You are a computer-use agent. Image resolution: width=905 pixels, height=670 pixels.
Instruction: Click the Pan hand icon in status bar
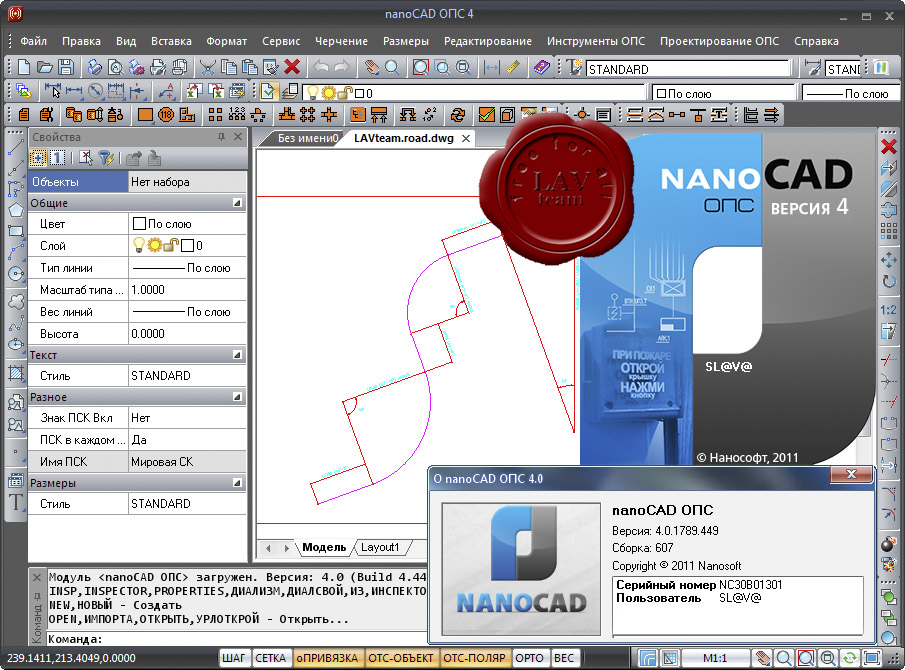[763, 658]
